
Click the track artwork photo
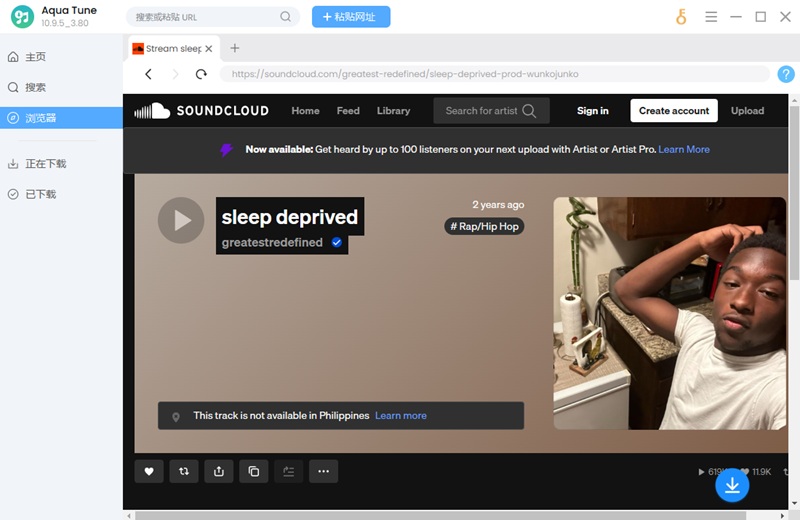[669, 313]
